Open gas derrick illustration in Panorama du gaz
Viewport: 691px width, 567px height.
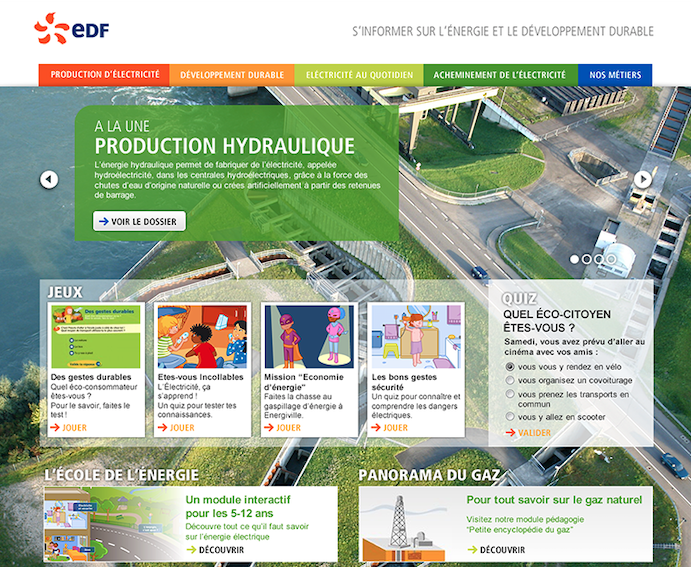(x=403, y=526)
